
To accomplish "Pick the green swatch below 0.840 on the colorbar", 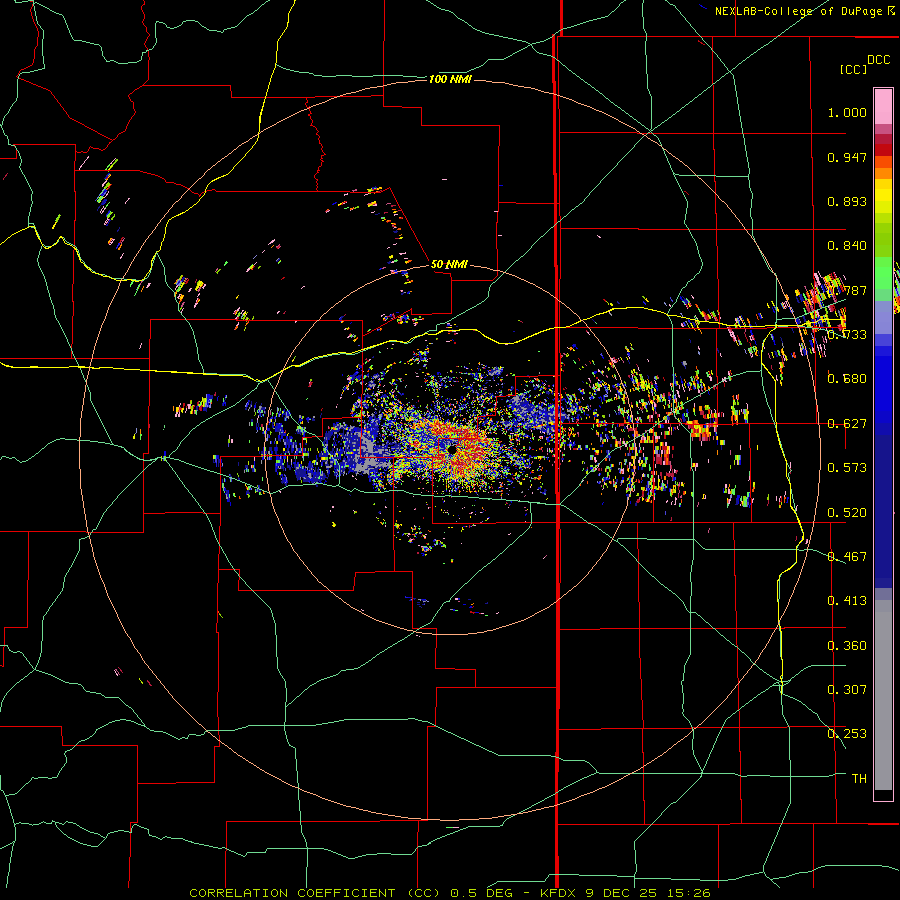I will tap(883, 274).
